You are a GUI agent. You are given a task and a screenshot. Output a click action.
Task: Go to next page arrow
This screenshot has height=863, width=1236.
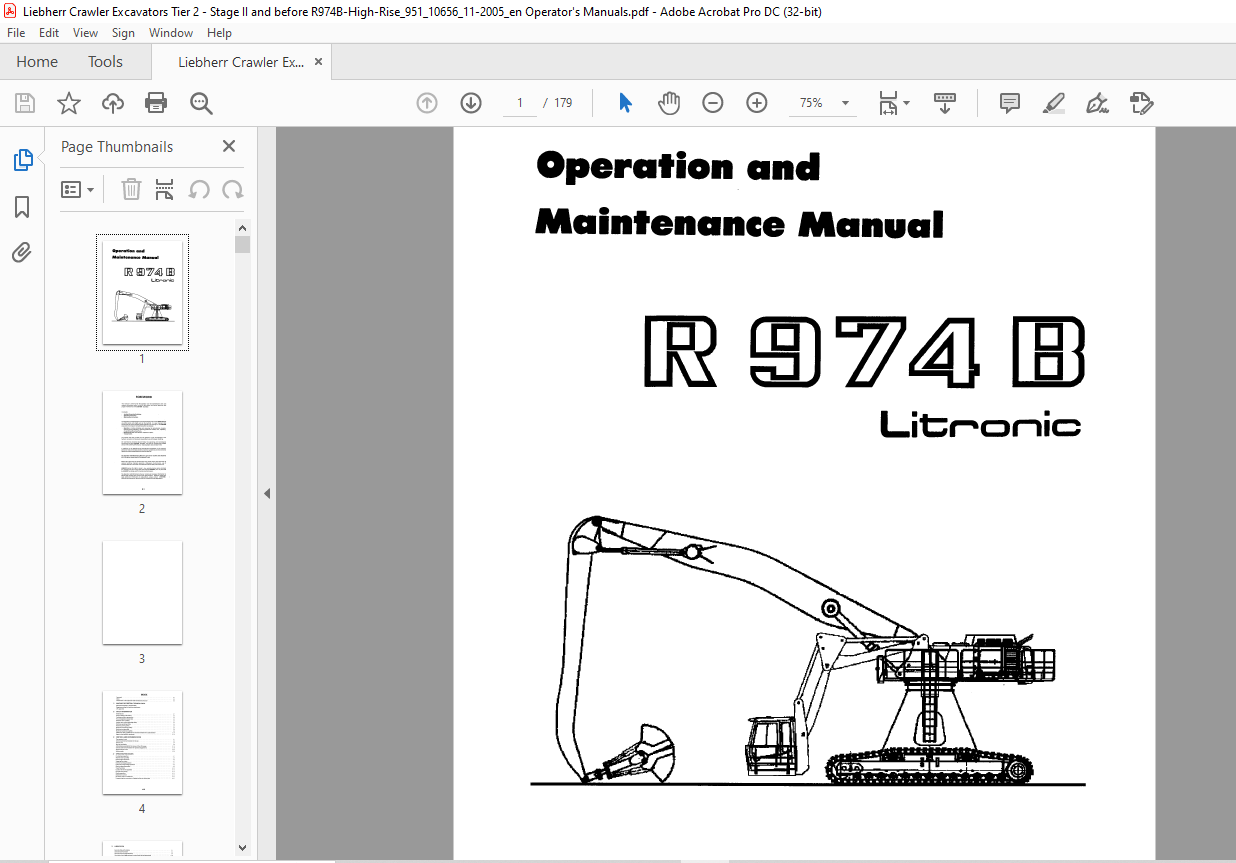tap(471, 103)
